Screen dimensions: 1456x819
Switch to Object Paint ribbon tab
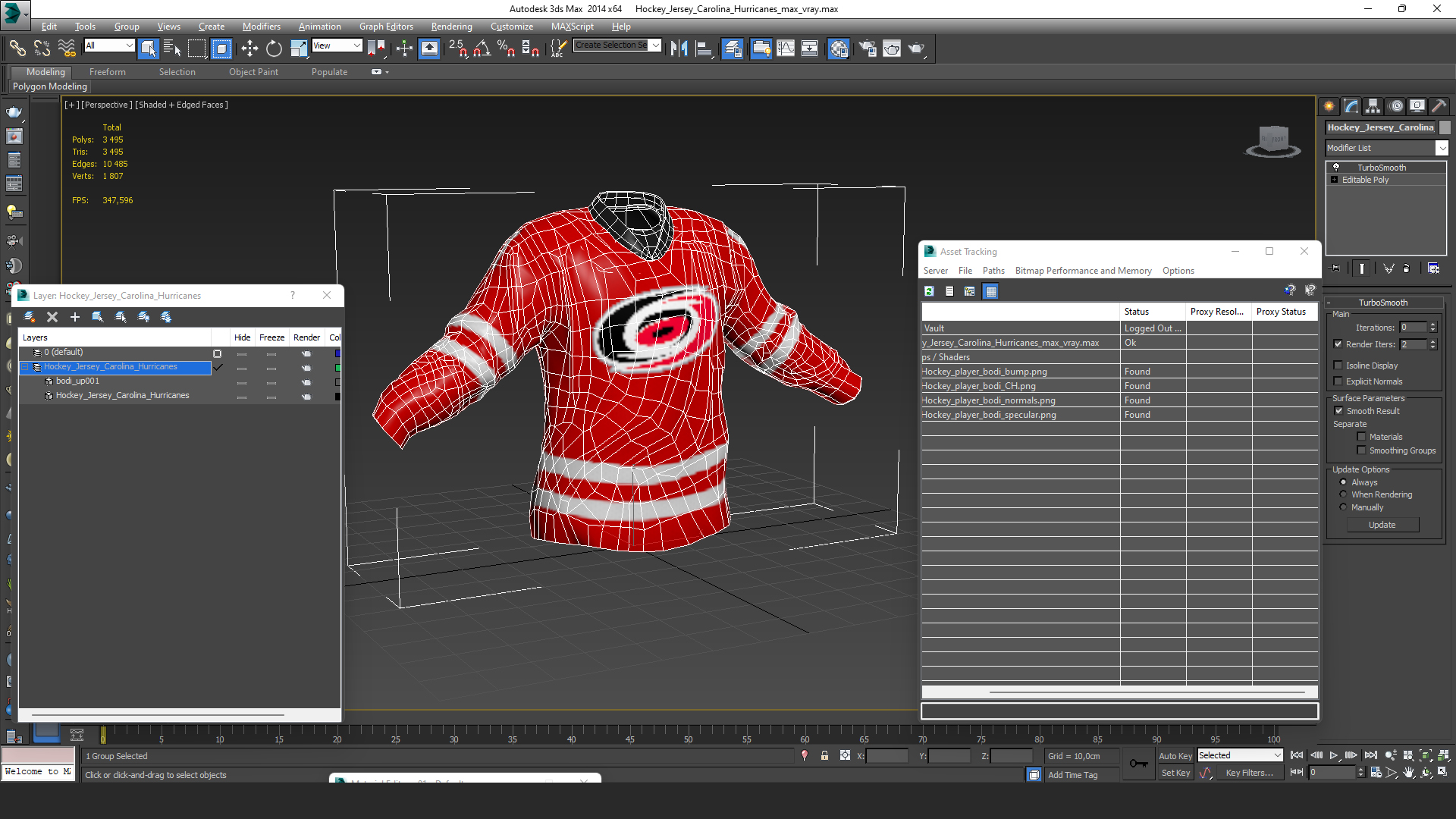point(253,72)
